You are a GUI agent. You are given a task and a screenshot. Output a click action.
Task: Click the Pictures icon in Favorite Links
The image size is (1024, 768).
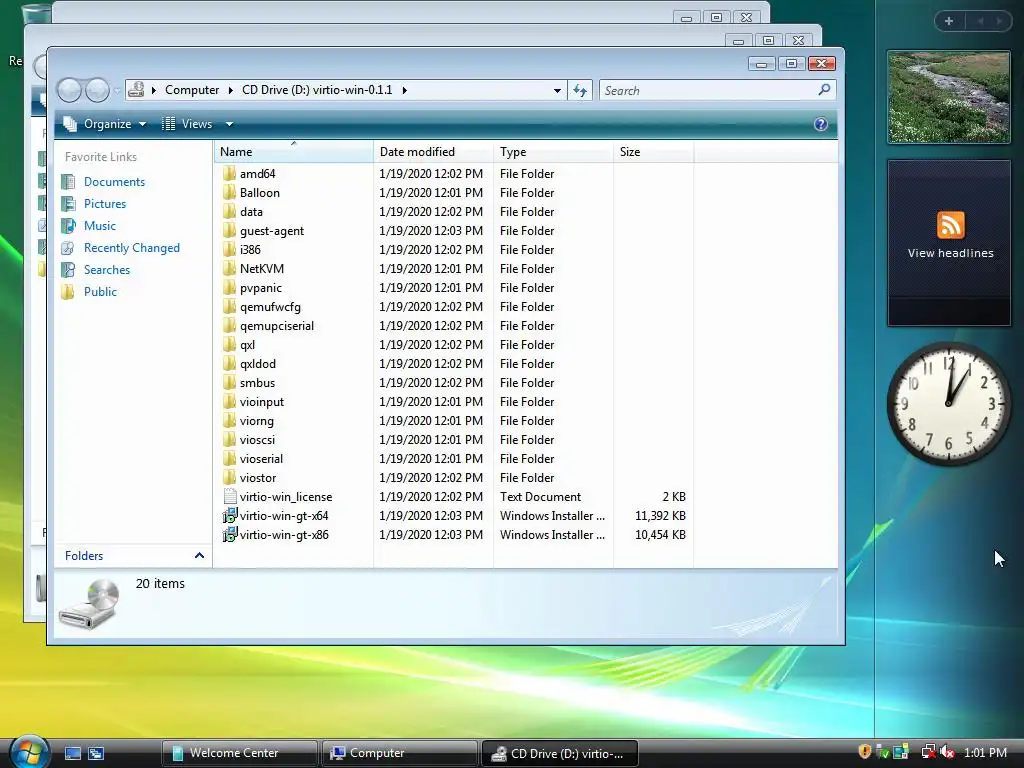(68, 204)
